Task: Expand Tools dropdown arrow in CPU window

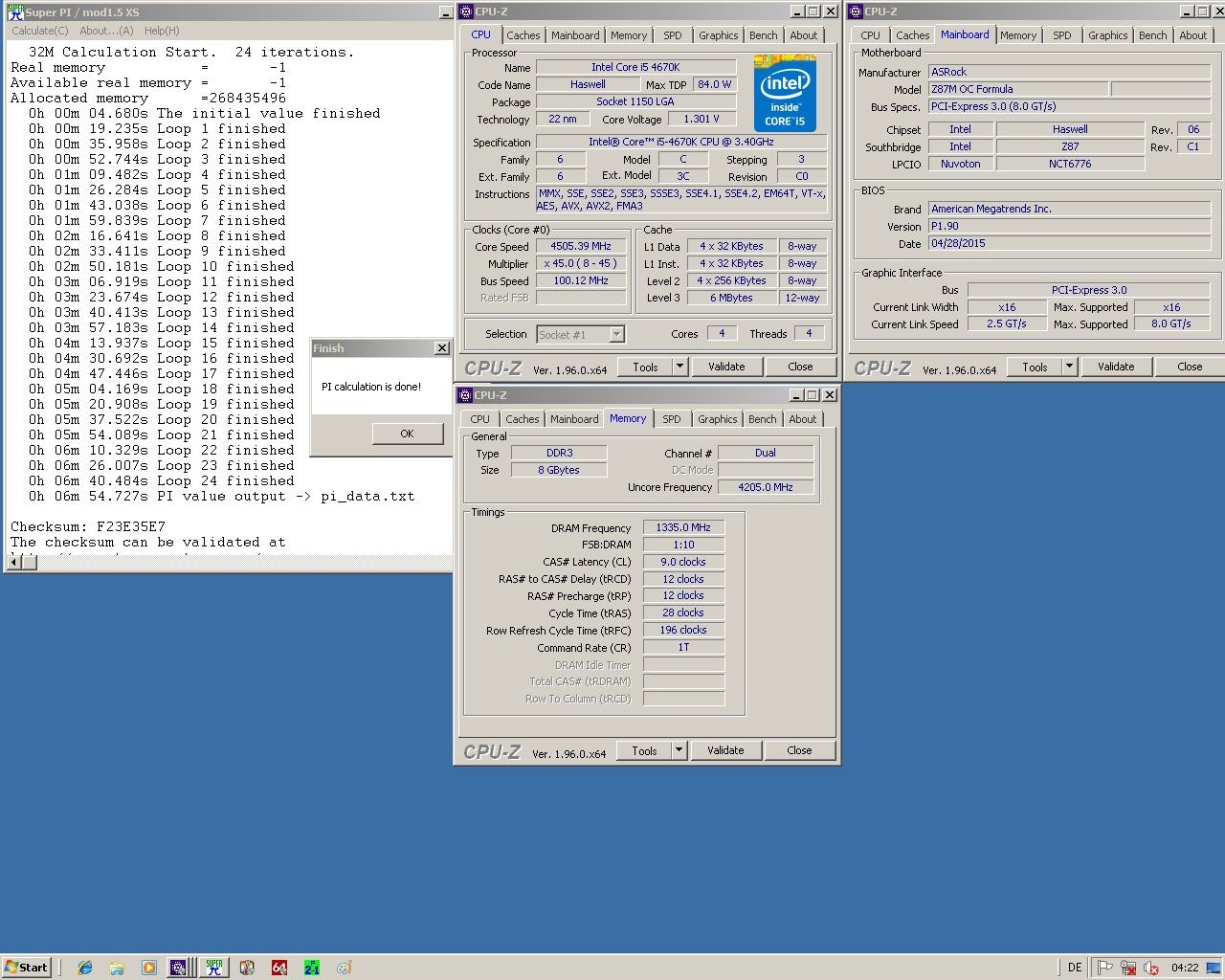Action: (679, 367)
